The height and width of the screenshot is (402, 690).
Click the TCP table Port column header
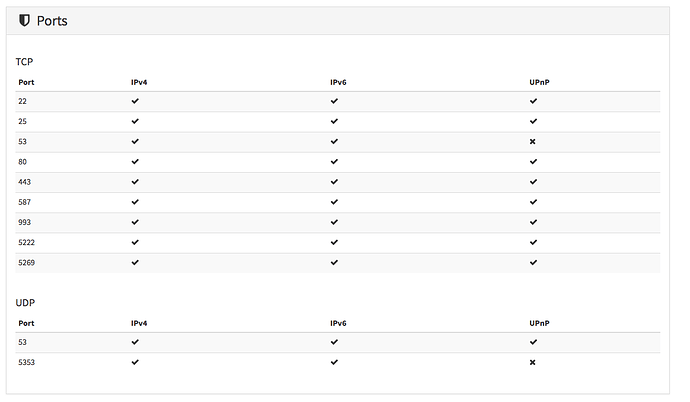(26, 82)
